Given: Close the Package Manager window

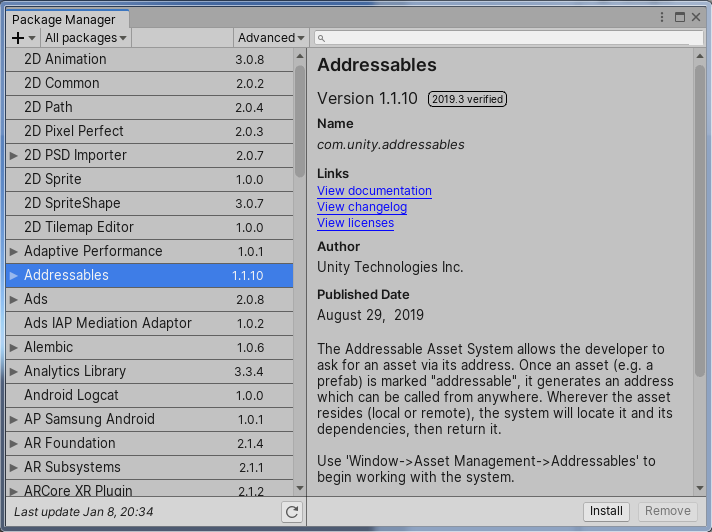Looking at the screenshot, I should (x=696, y=17).
